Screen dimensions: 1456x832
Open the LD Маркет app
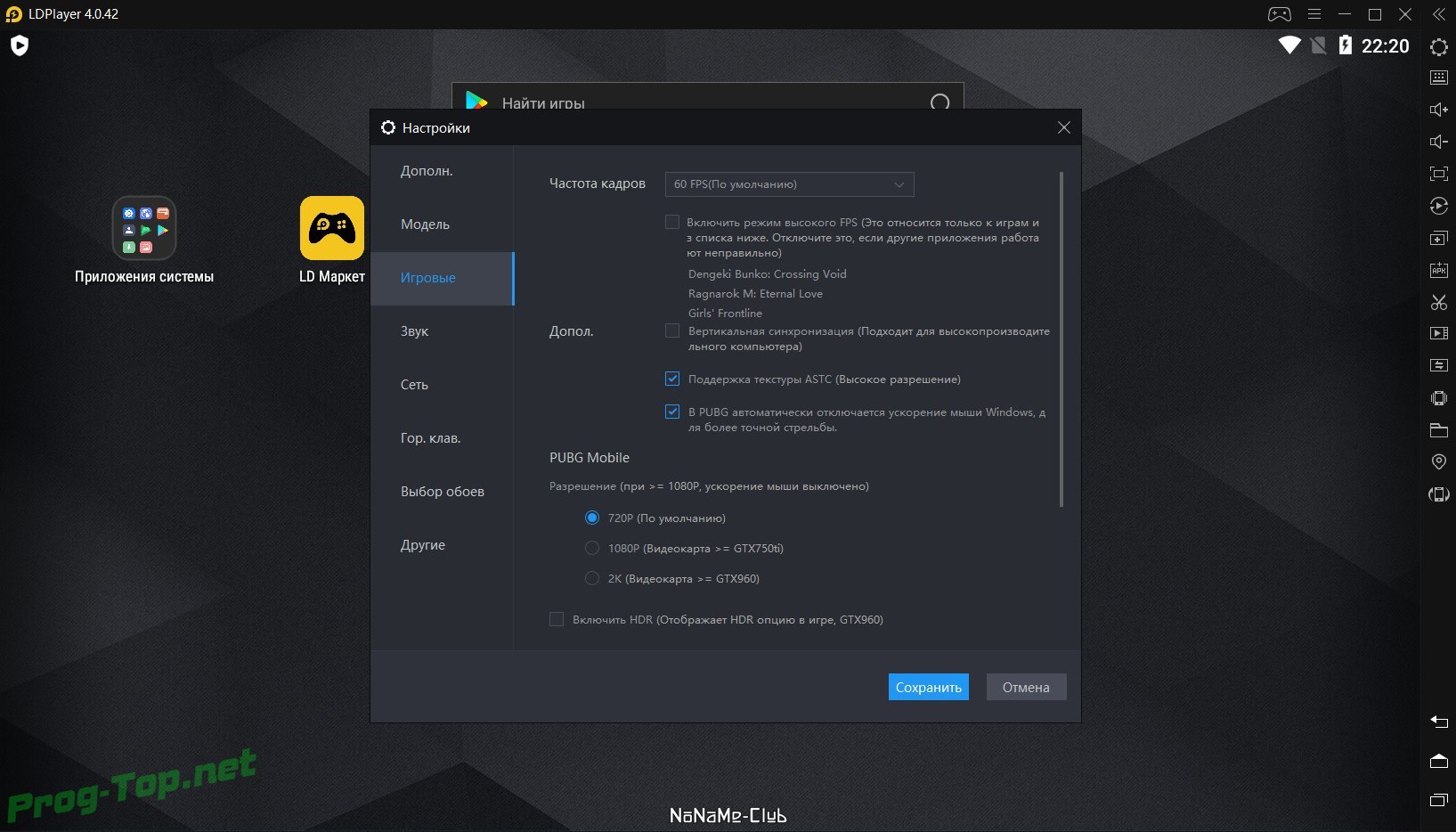click(332, 240)
